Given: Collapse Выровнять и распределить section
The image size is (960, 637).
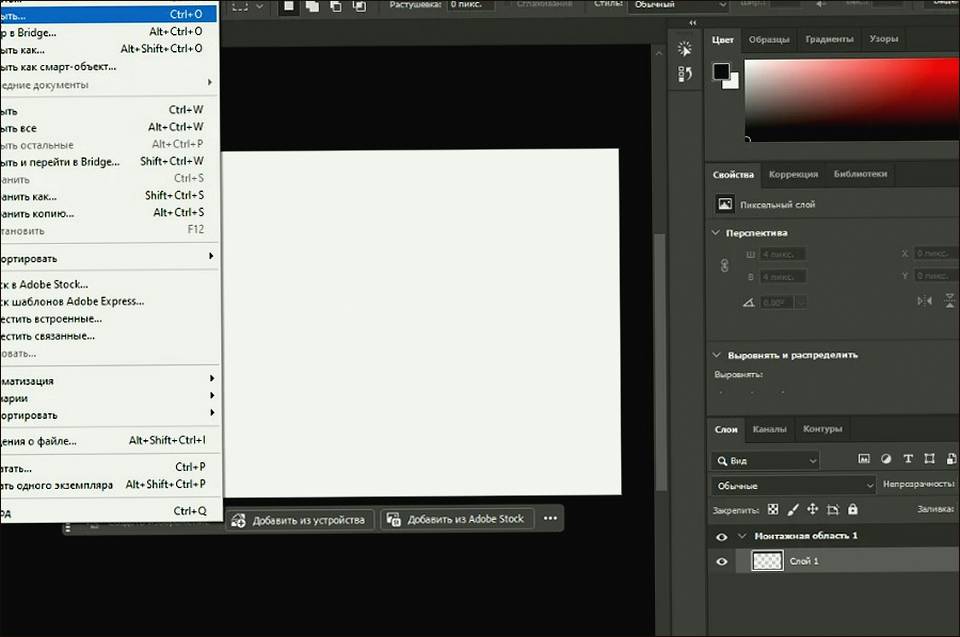Looking at the screenshot, I should pos(716,355).
